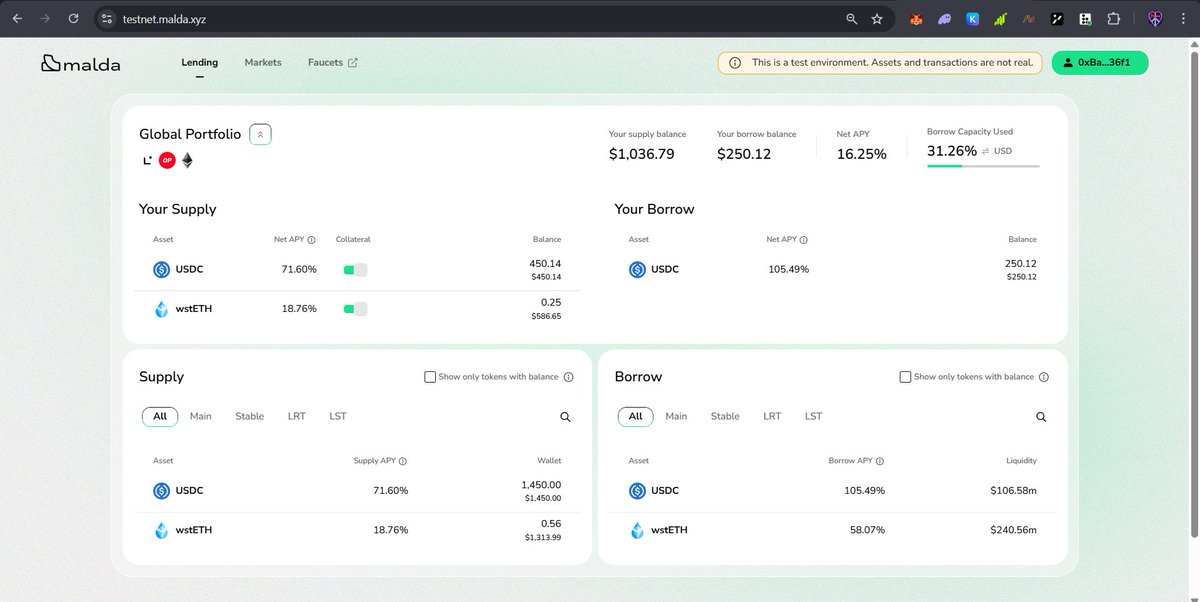Click Net APY info icon in Your Borrow
This screenshot has width=1200, height=602.
pos(804,240)
